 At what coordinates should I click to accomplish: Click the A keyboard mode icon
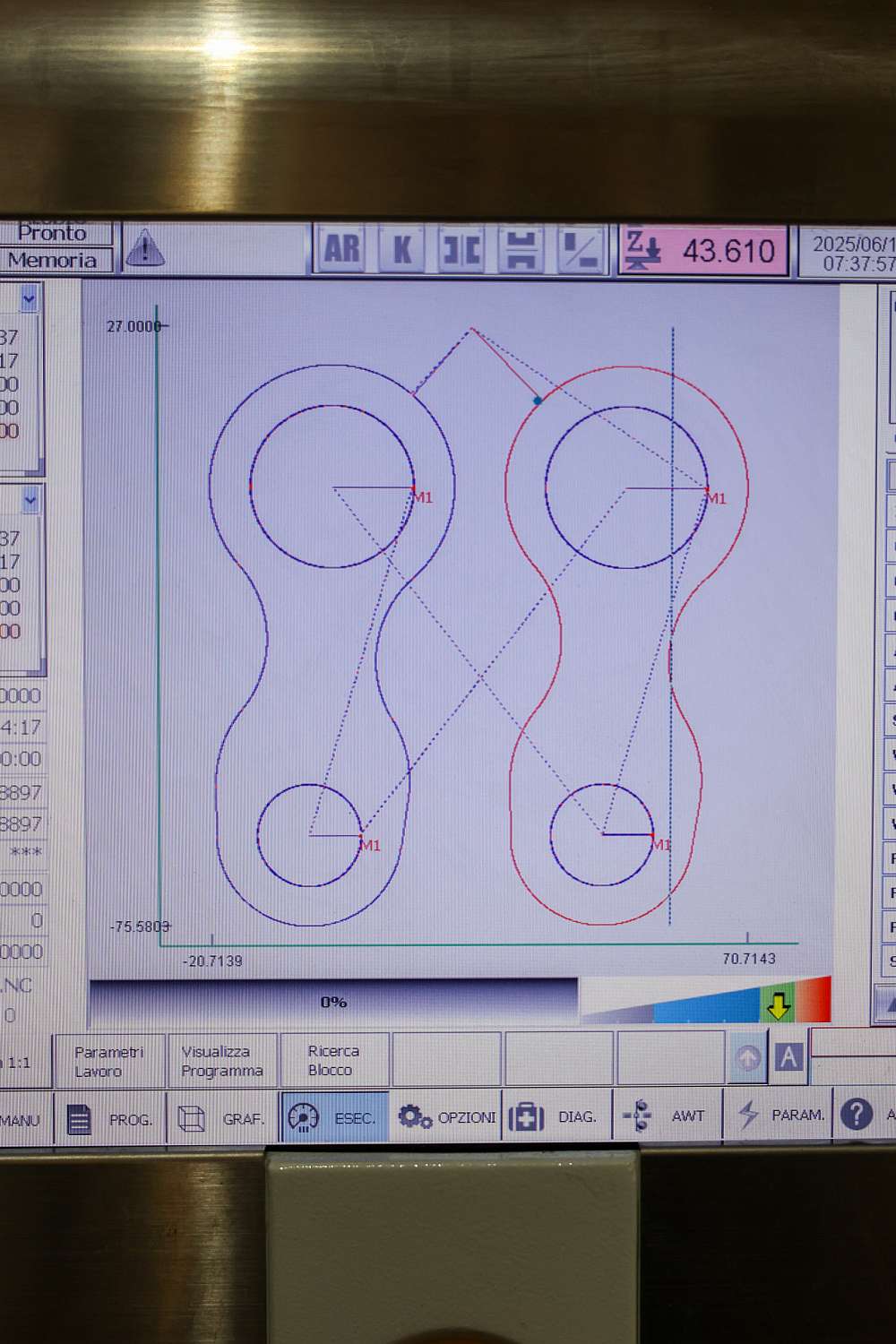pyautogui.click(x=788, y=1057)
